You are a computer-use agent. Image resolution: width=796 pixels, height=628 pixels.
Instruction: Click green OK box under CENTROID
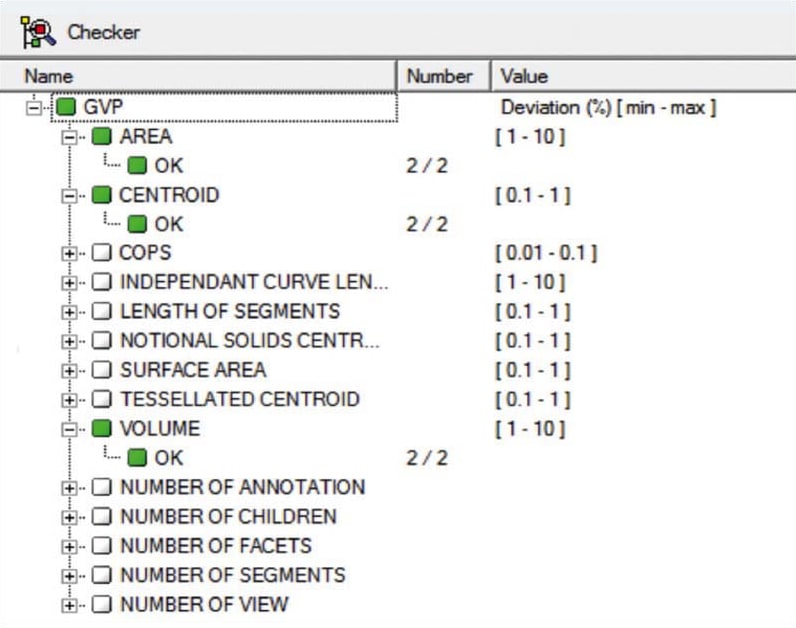137,224
